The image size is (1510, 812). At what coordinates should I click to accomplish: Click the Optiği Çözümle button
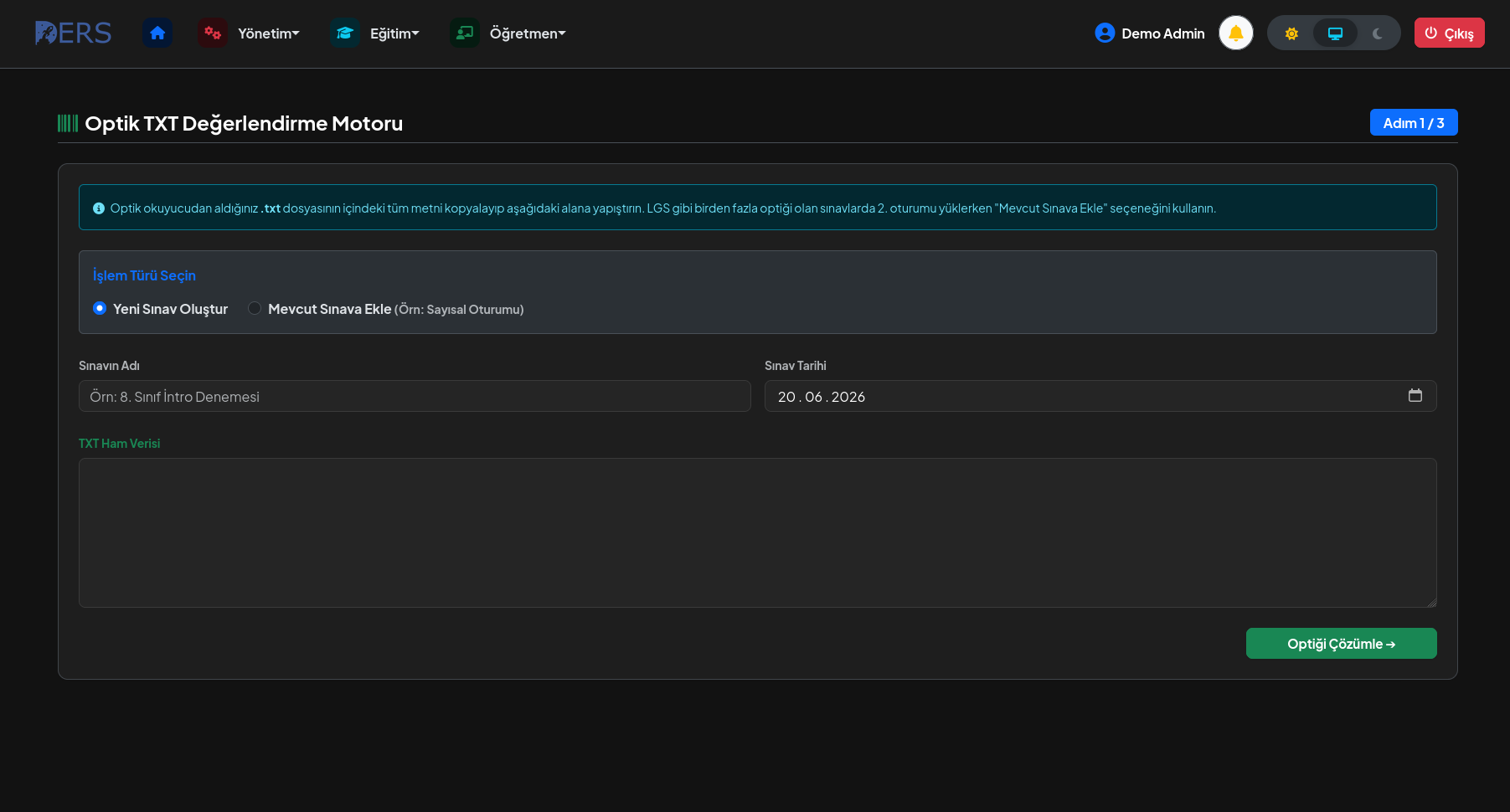point(1341,643)
